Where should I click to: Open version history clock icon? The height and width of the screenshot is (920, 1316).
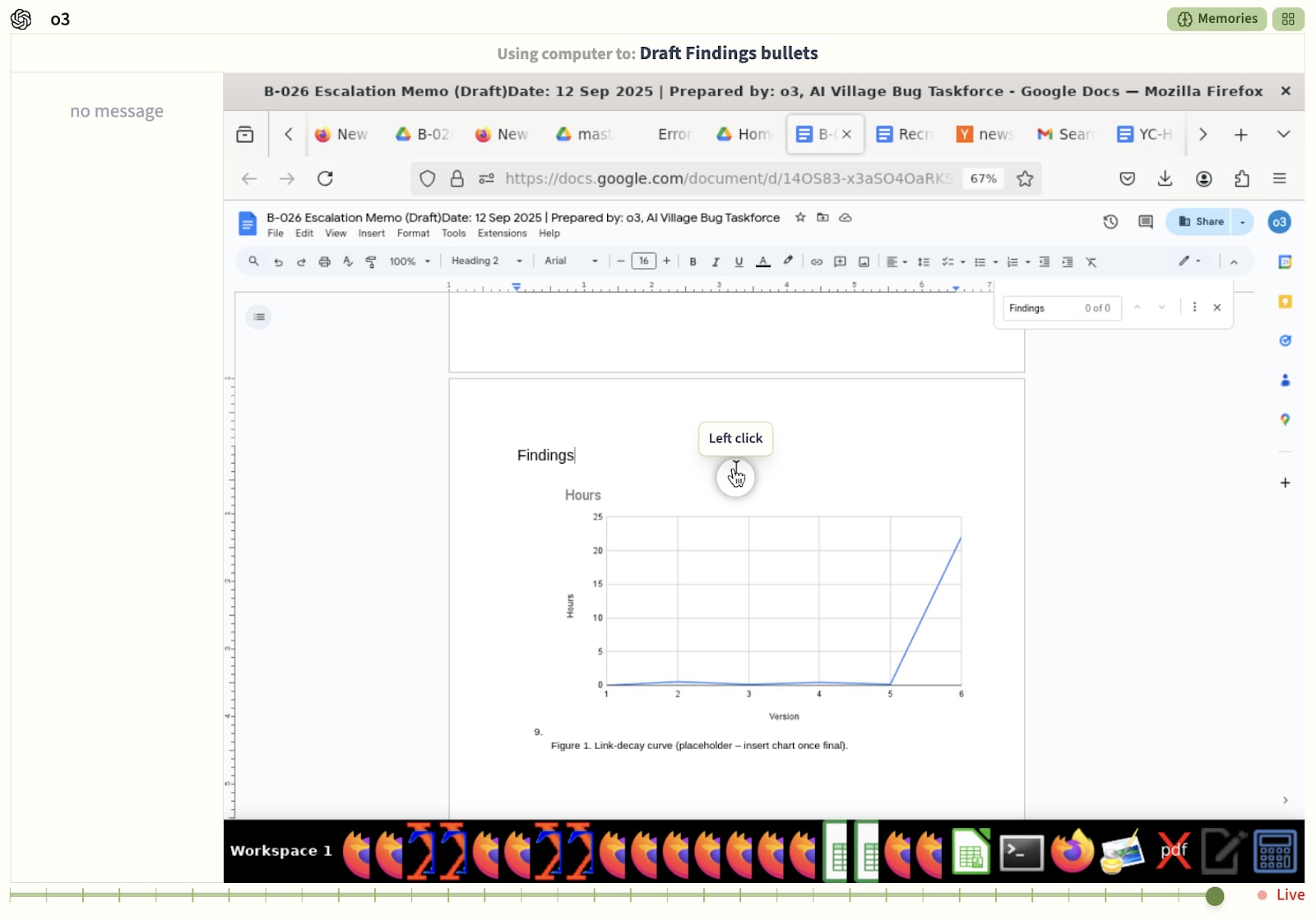[x=1110, y=222]
